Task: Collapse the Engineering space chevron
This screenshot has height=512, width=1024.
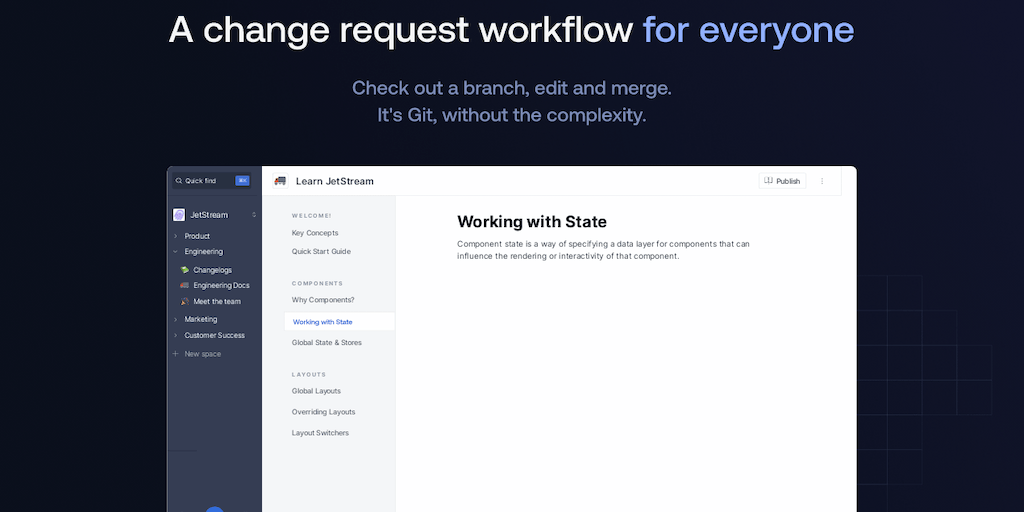Action: point(175,251)
